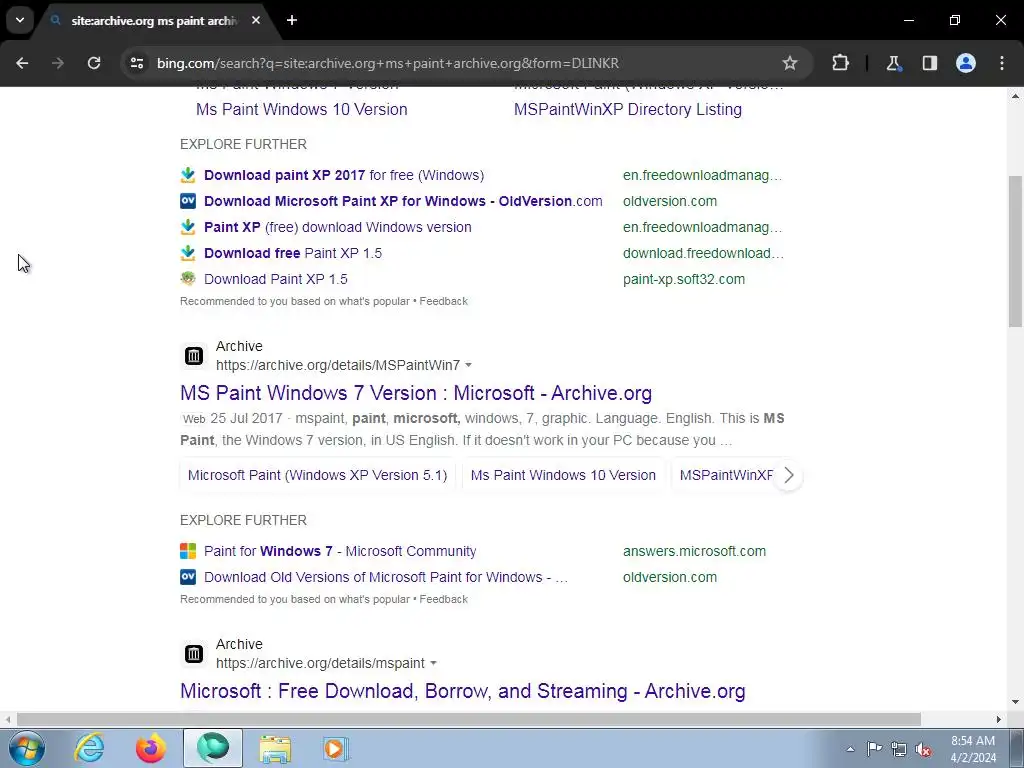
Task: Click first Feedback link under Paint XP list
Action: pos(443,301)
